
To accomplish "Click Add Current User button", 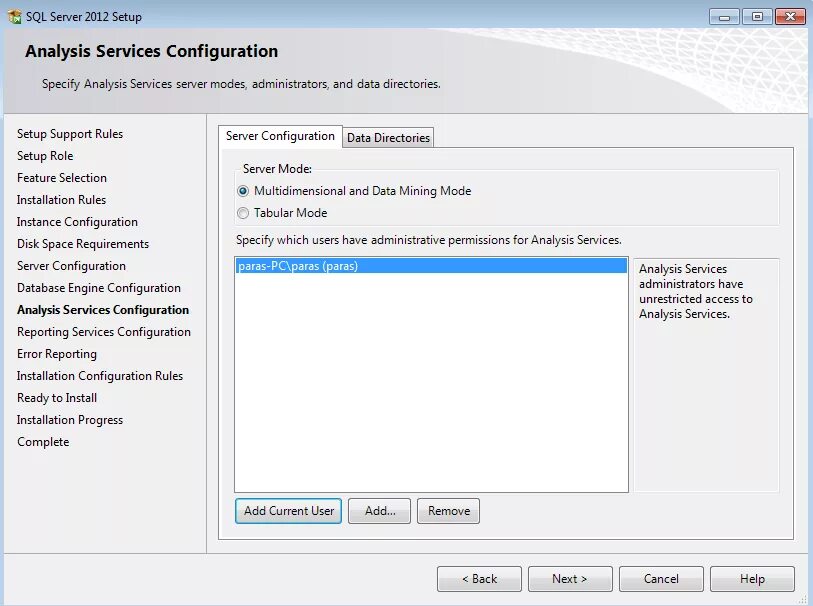I will pos(288,511).
